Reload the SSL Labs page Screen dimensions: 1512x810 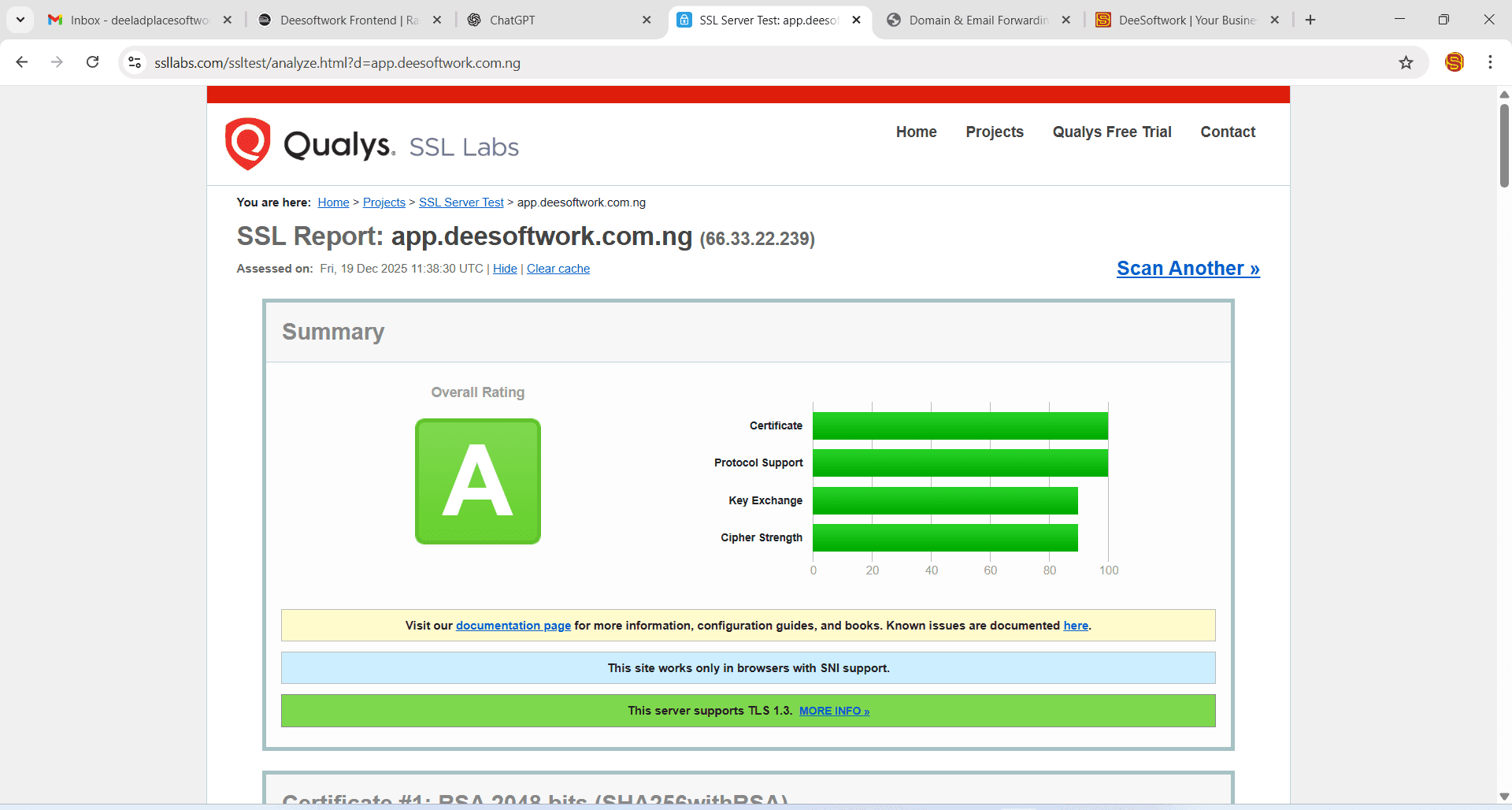coord(92,62)
